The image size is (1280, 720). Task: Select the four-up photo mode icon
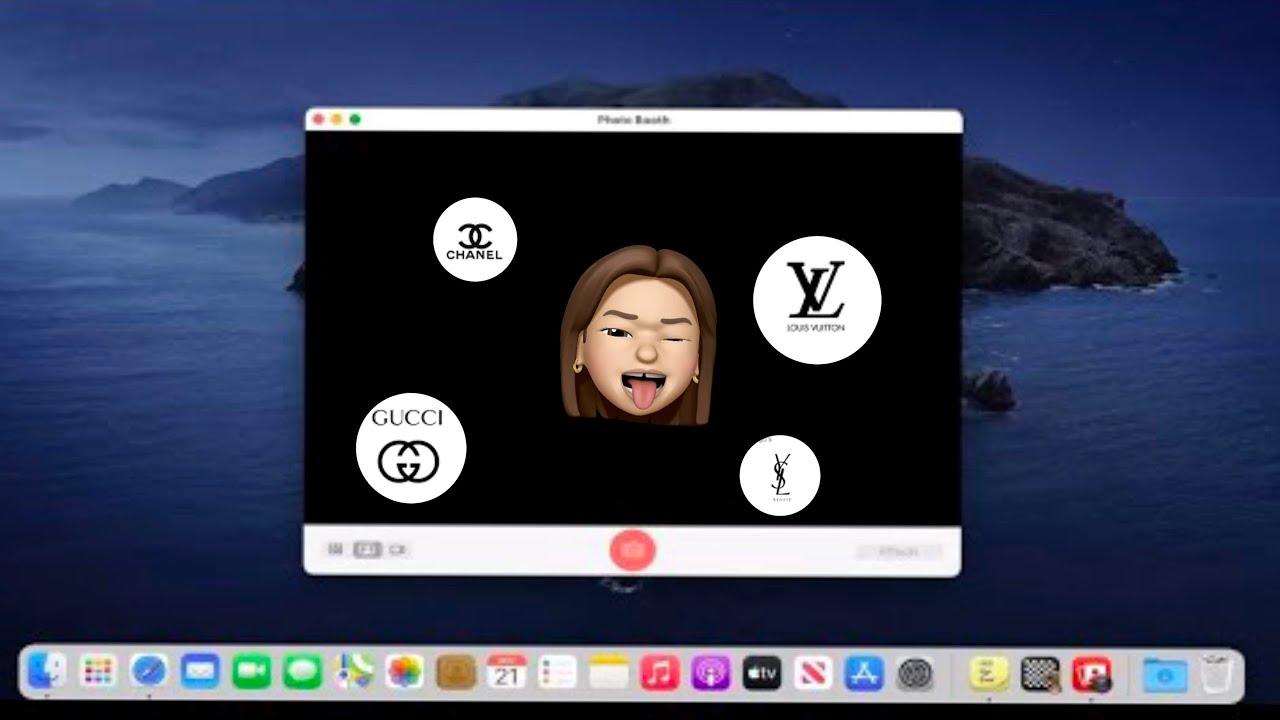[336, 549]
